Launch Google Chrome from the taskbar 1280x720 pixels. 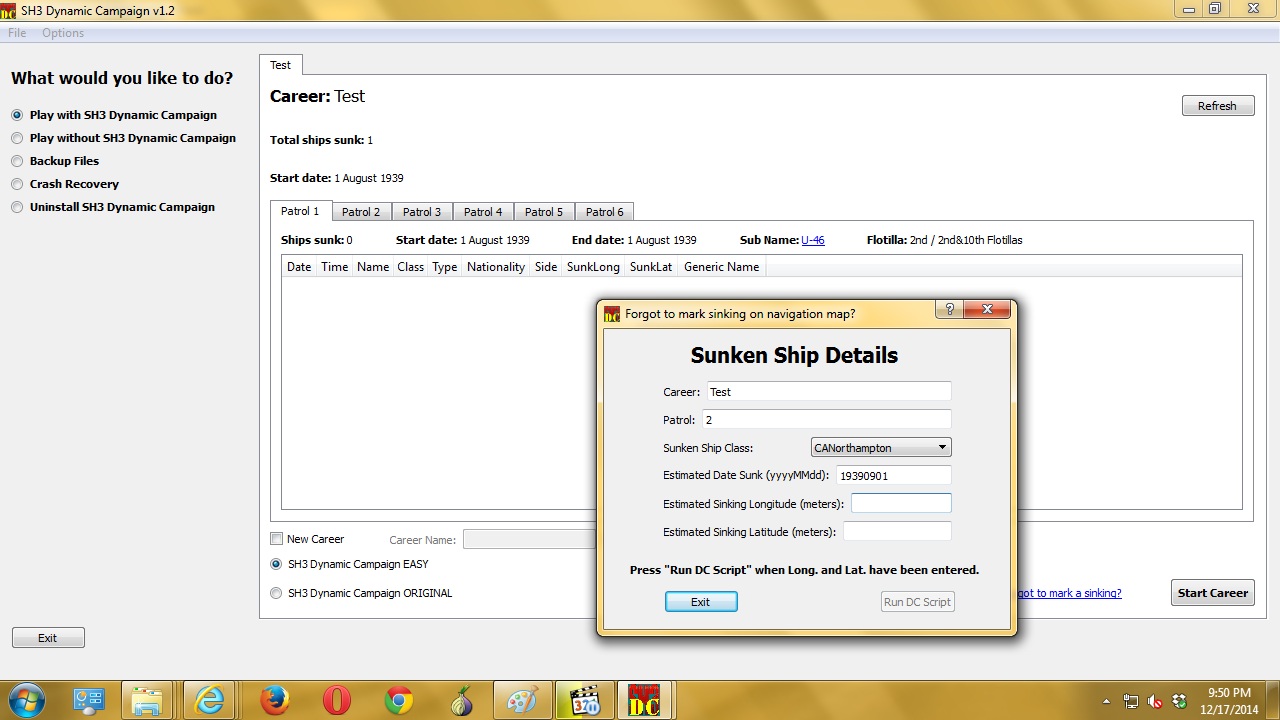399,700
